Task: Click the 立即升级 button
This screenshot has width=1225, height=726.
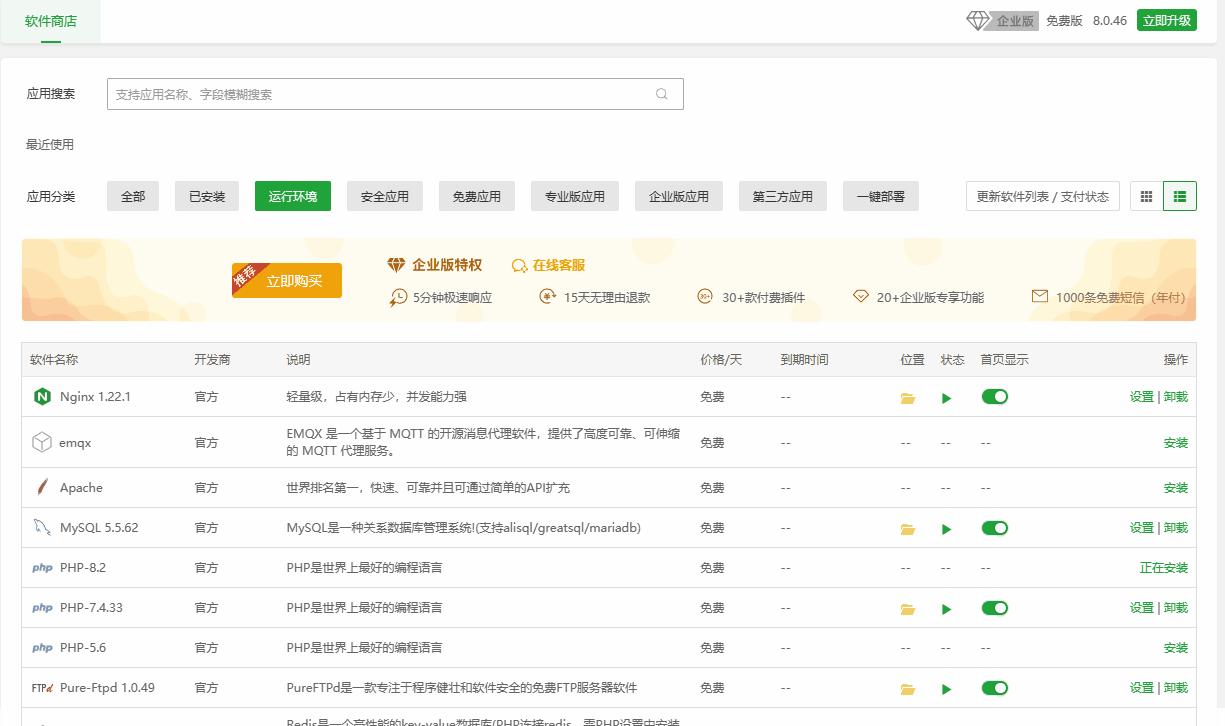Action: tap(1167, 21)
